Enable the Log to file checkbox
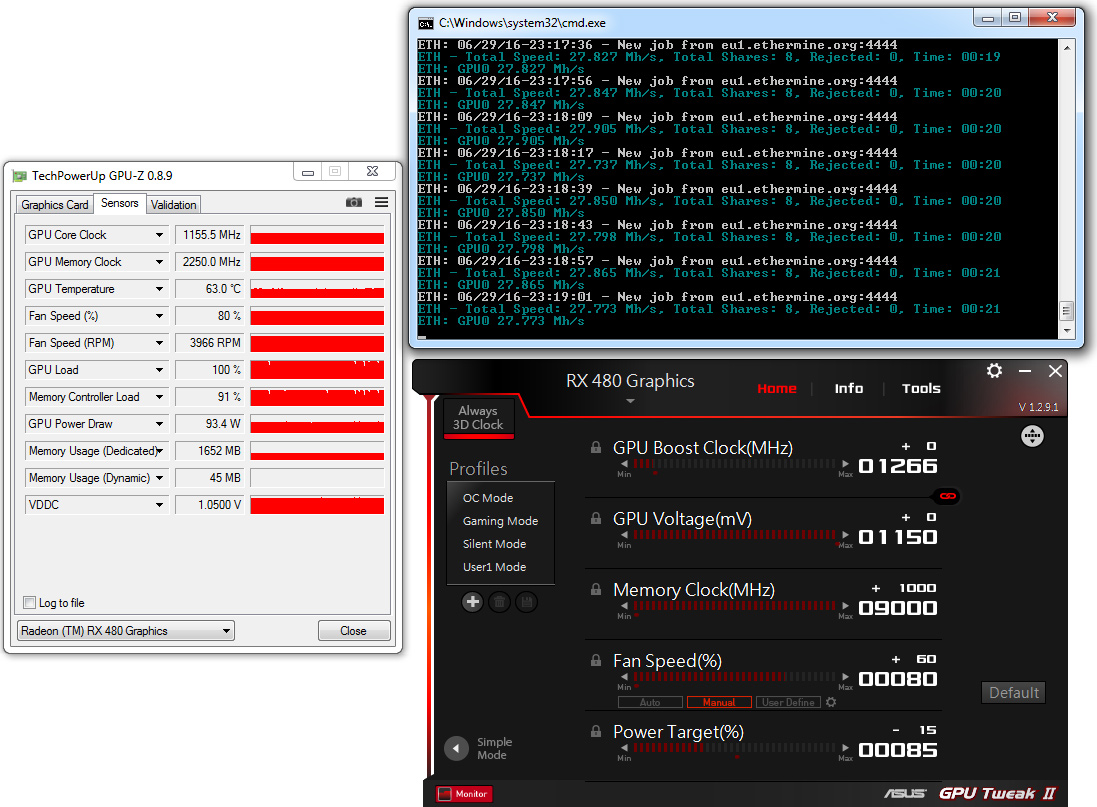The width and height of the screenshot is (1097, 807). point(29,602)
